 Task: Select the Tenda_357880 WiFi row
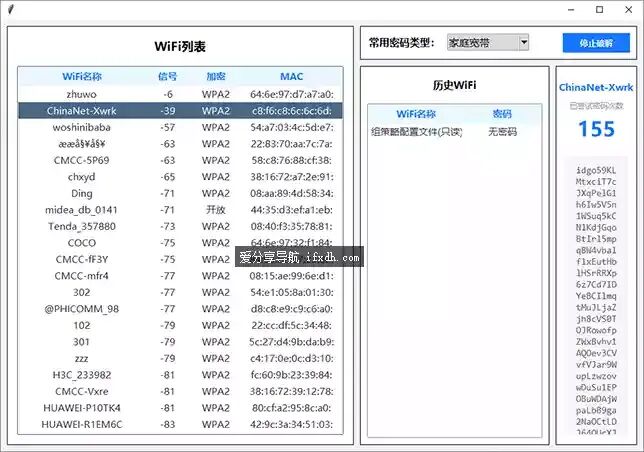click(180, 226)
